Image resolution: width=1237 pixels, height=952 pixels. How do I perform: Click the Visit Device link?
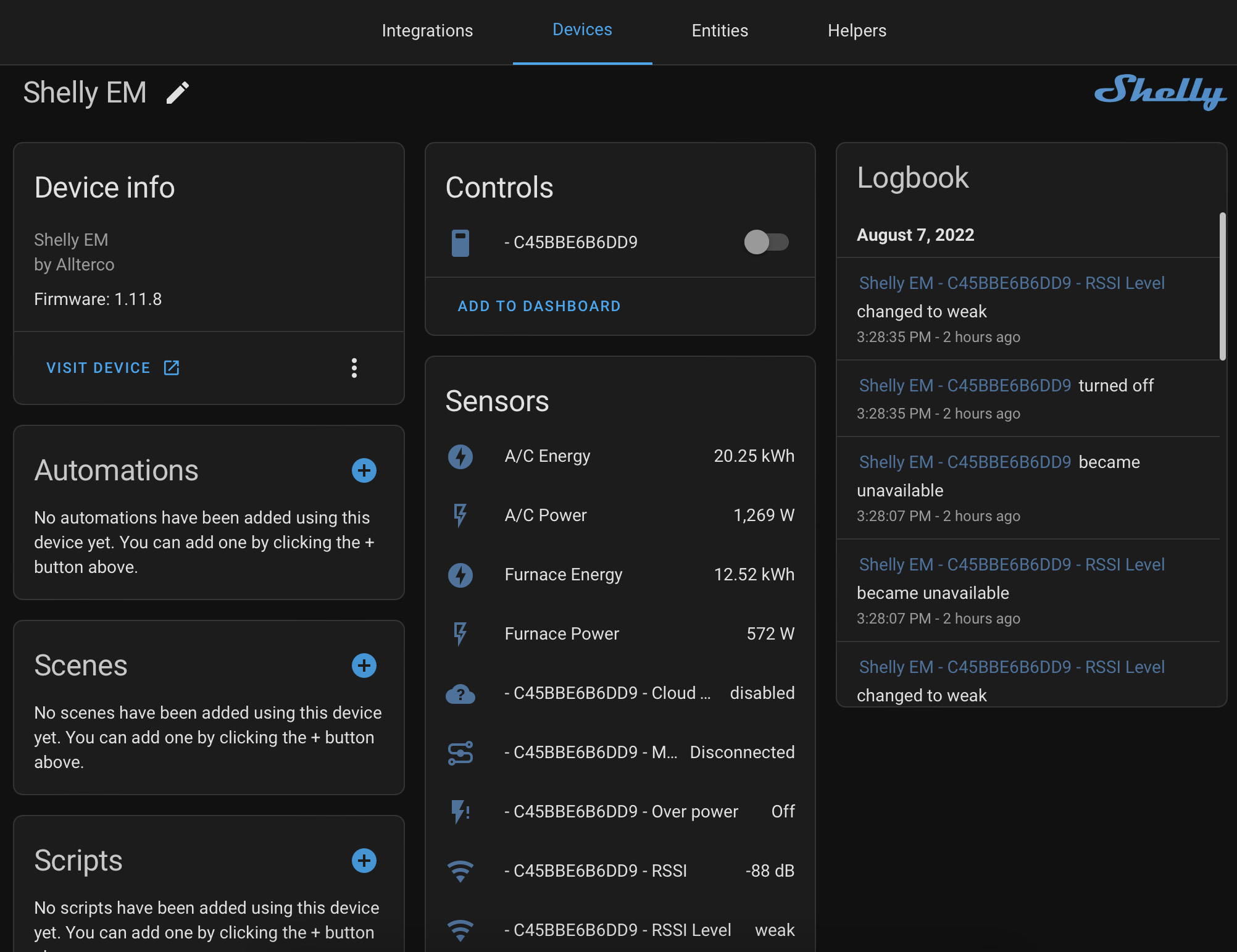(x=113, y=368)
